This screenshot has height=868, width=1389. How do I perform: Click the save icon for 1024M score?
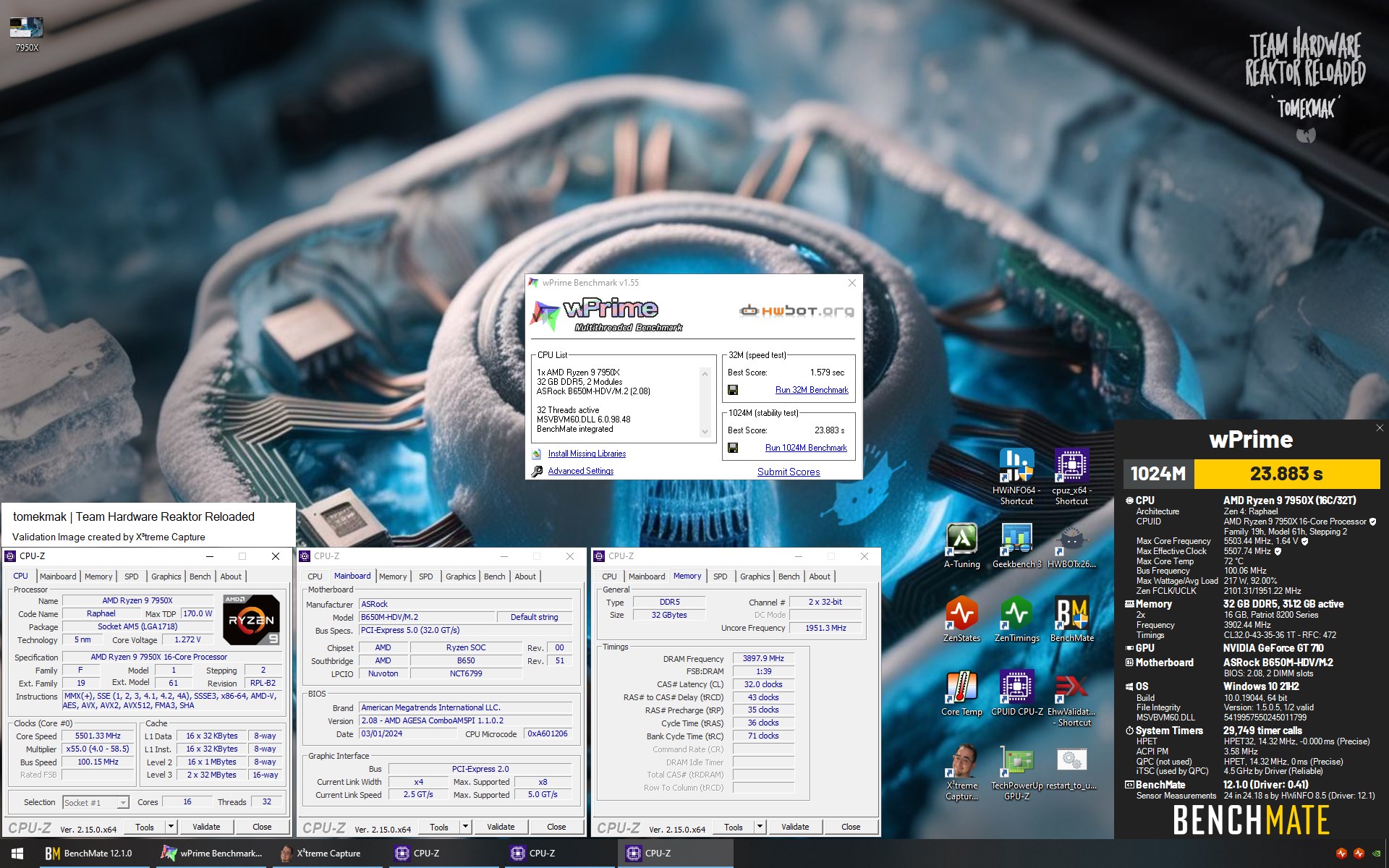733,448
